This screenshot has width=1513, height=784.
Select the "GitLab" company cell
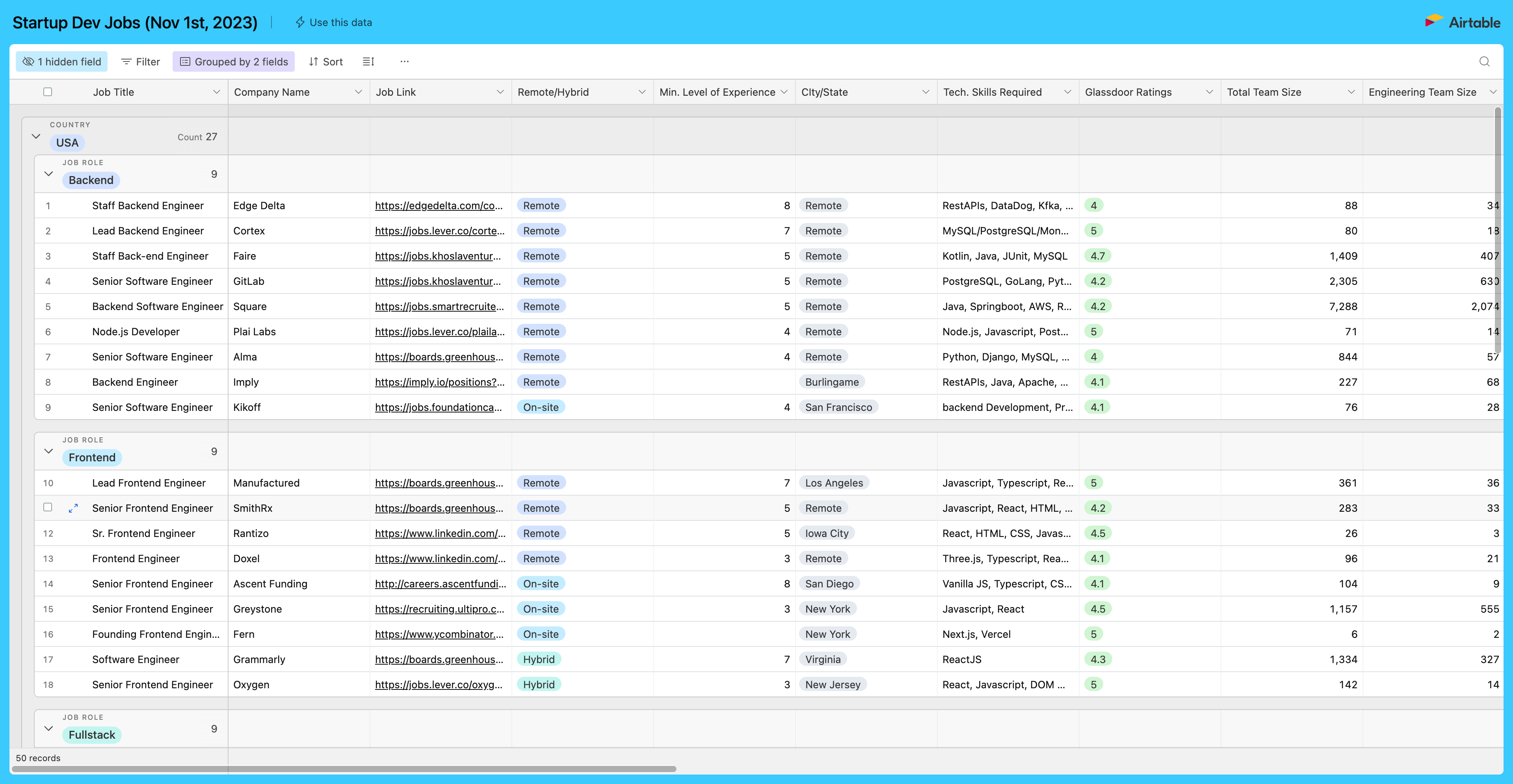point(299,281)
